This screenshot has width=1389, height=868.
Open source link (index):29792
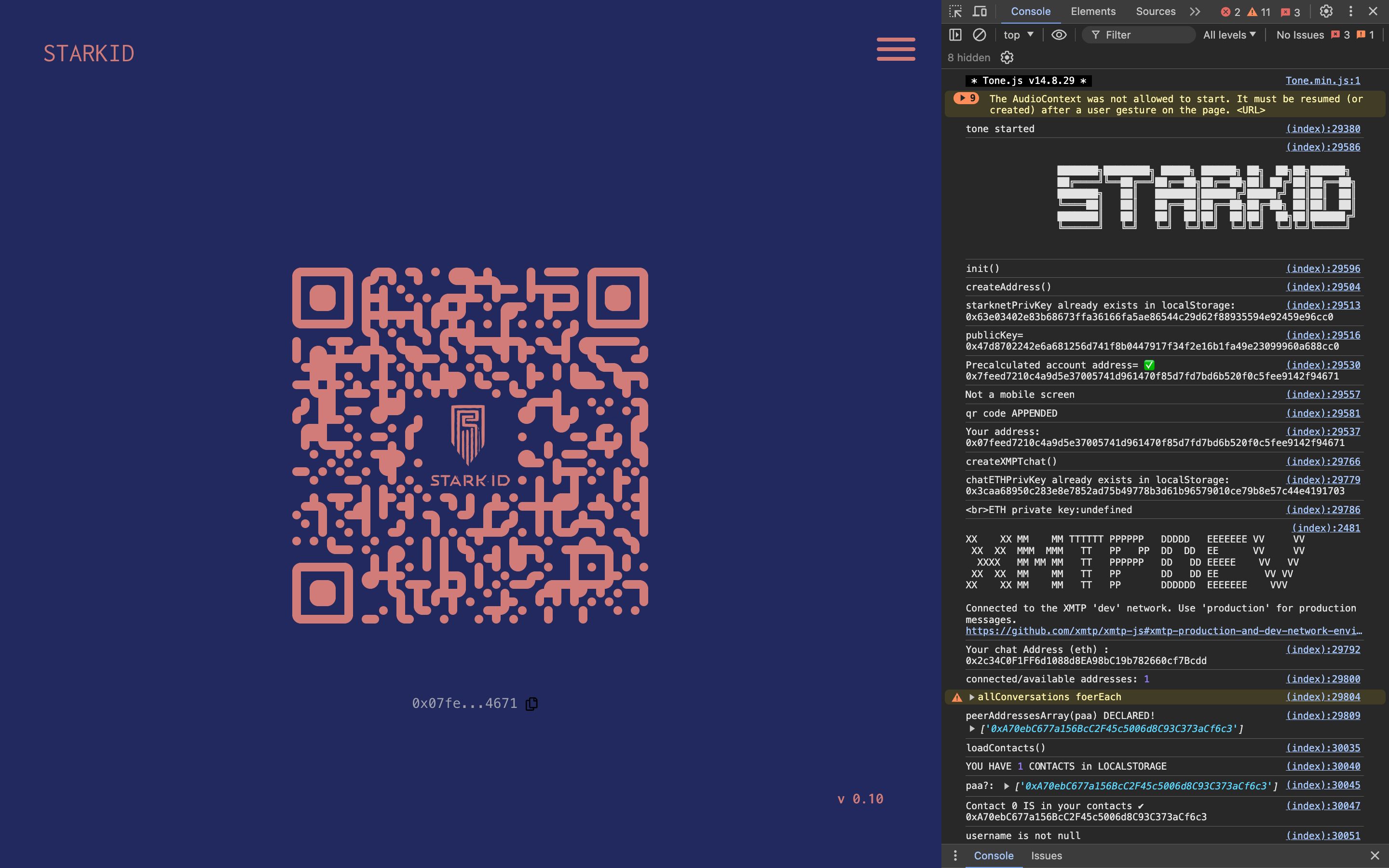tap(1323, 649)
